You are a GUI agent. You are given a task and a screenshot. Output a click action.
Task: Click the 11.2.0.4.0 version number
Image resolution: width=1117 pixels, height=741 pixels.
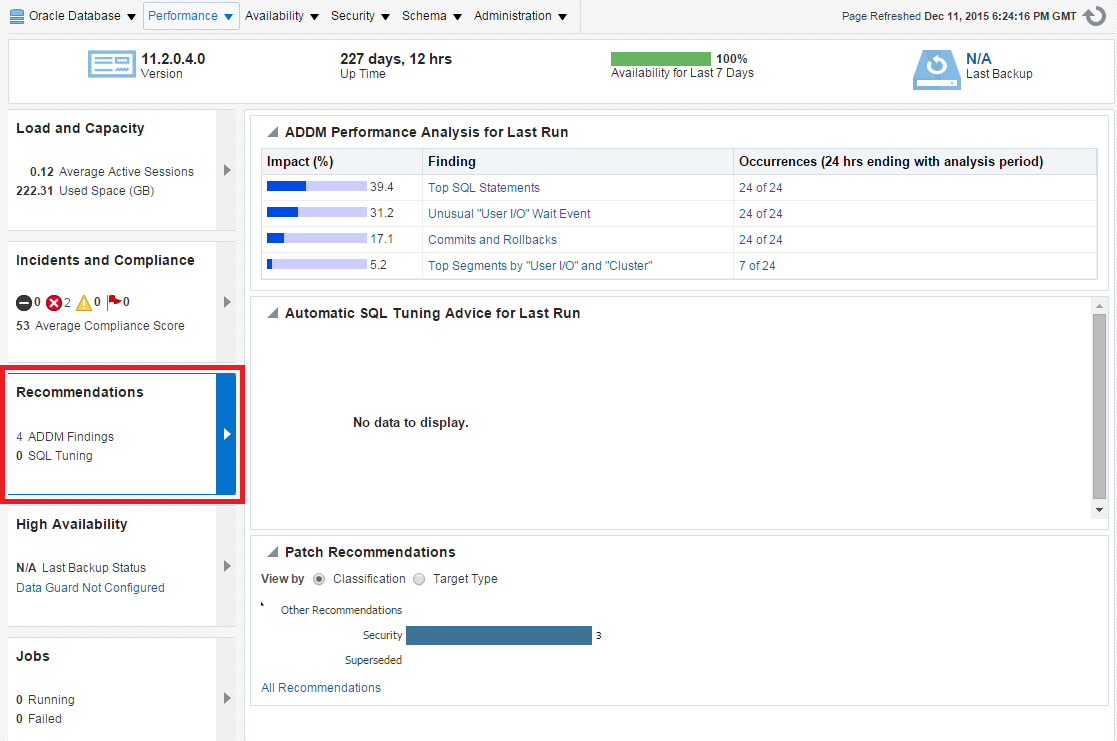coord(173,59)
